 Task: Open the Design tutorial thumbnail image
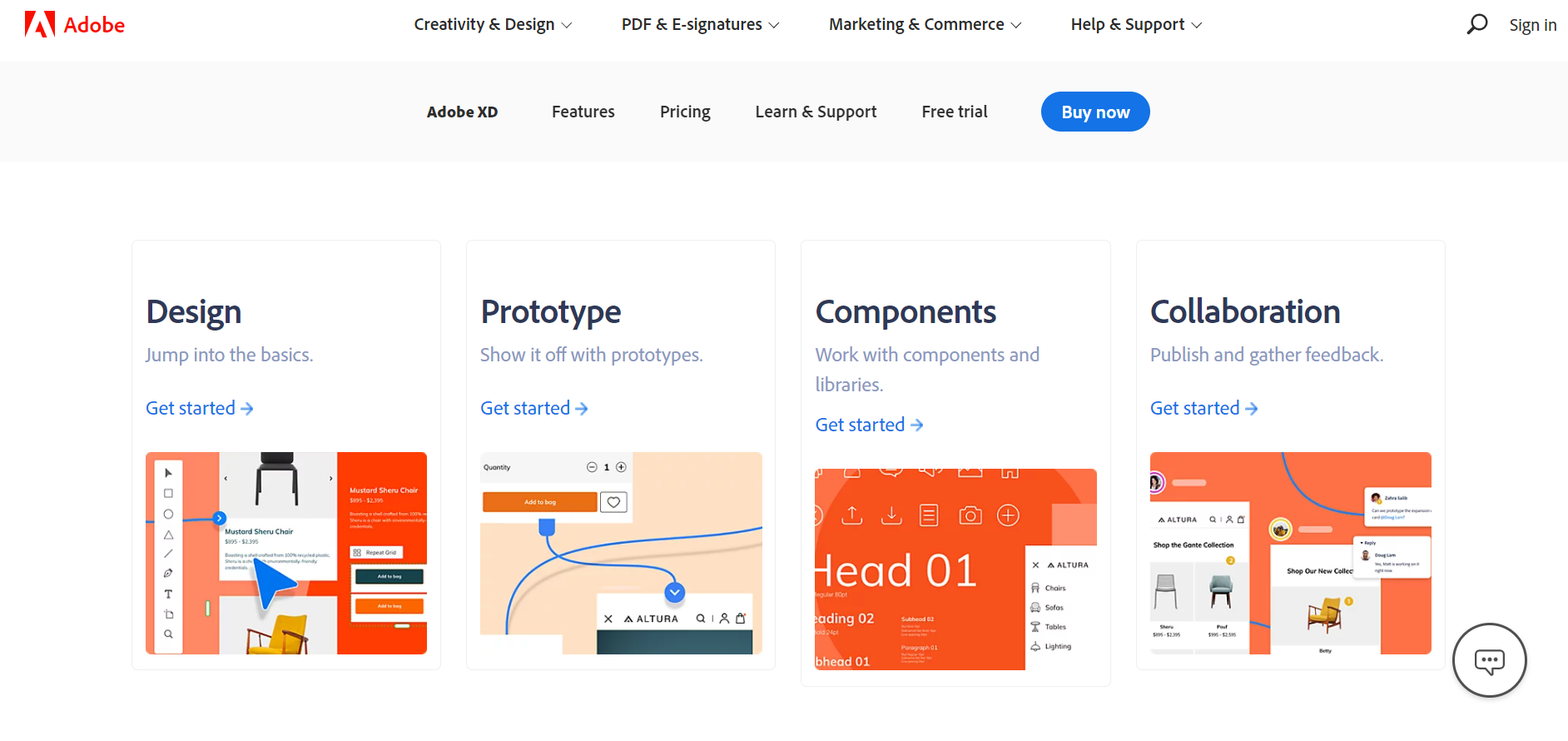click(286, 554)
